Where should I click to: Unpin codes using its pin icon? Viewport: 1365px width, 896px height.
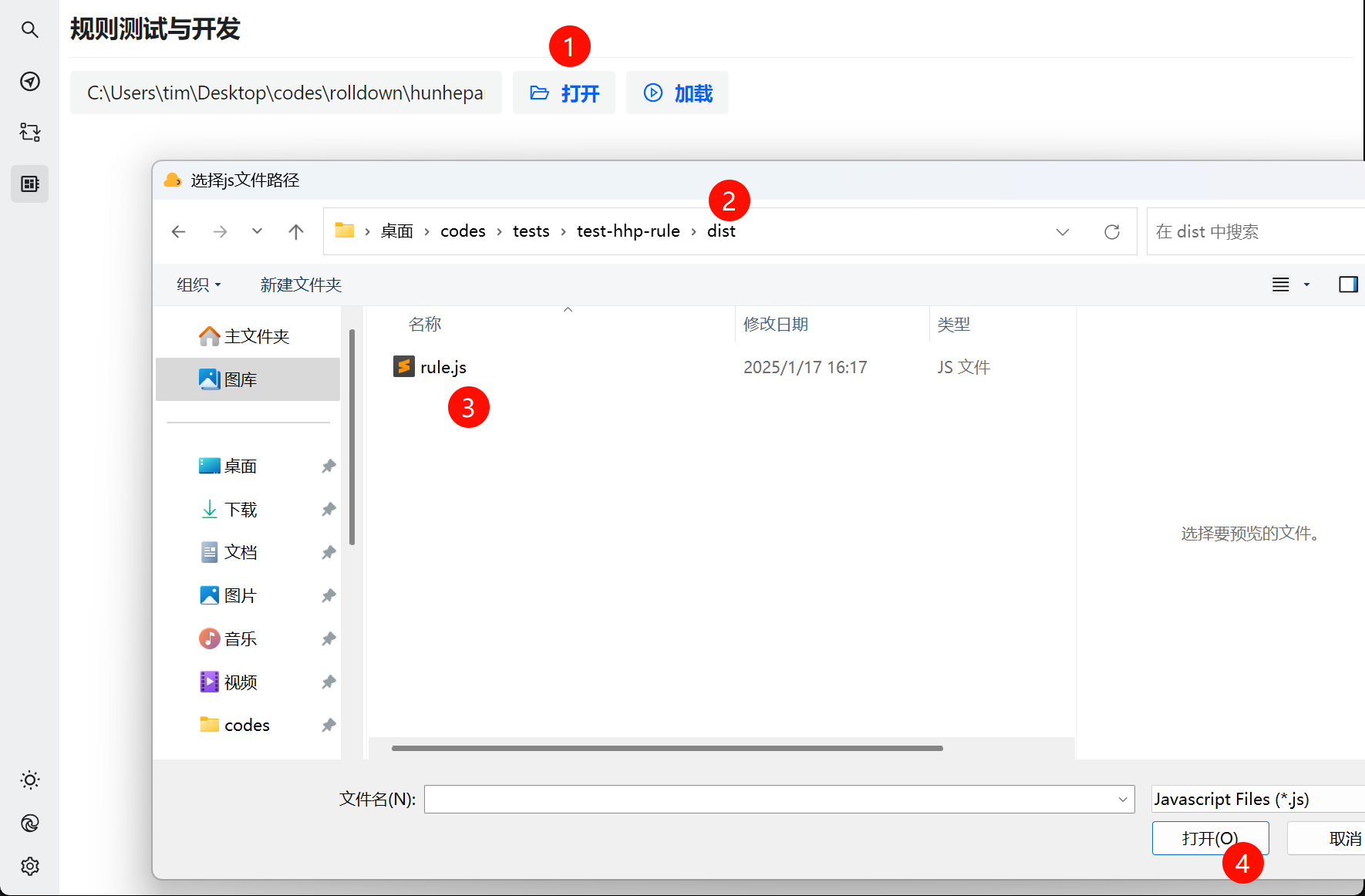[x=329, y=725]
